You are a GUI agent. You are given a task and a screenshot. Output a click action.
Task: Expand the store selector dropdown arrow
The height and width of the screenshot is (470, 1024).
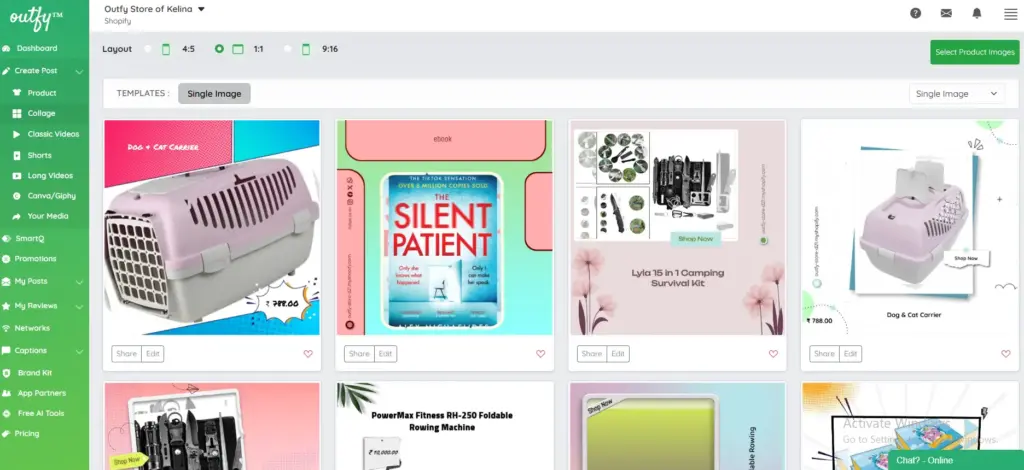tap(201, 9)
